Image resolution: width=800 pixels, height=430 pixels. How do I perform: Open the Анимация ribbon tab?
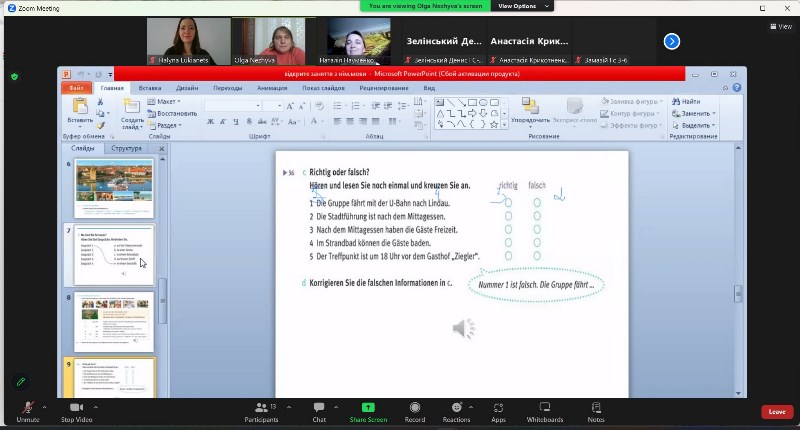271,88
